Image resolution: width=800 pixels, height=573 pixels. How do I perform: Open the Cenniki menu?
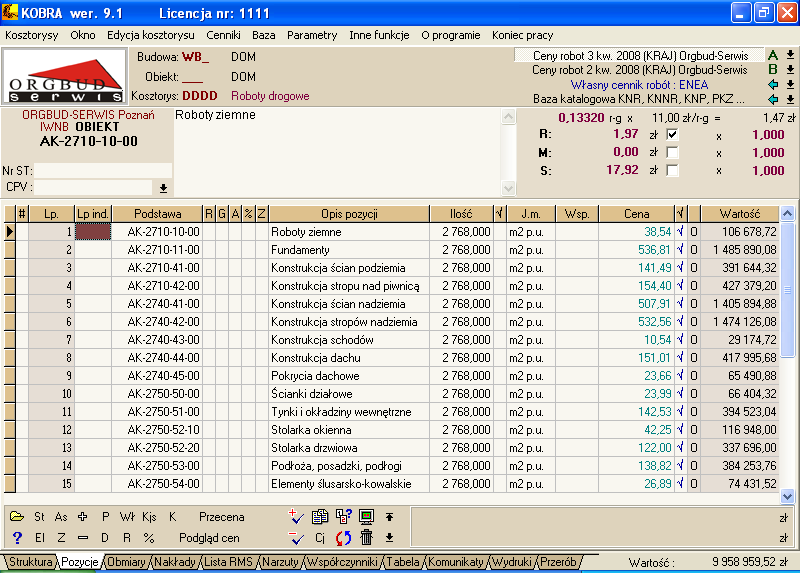(x=223, y=35)
